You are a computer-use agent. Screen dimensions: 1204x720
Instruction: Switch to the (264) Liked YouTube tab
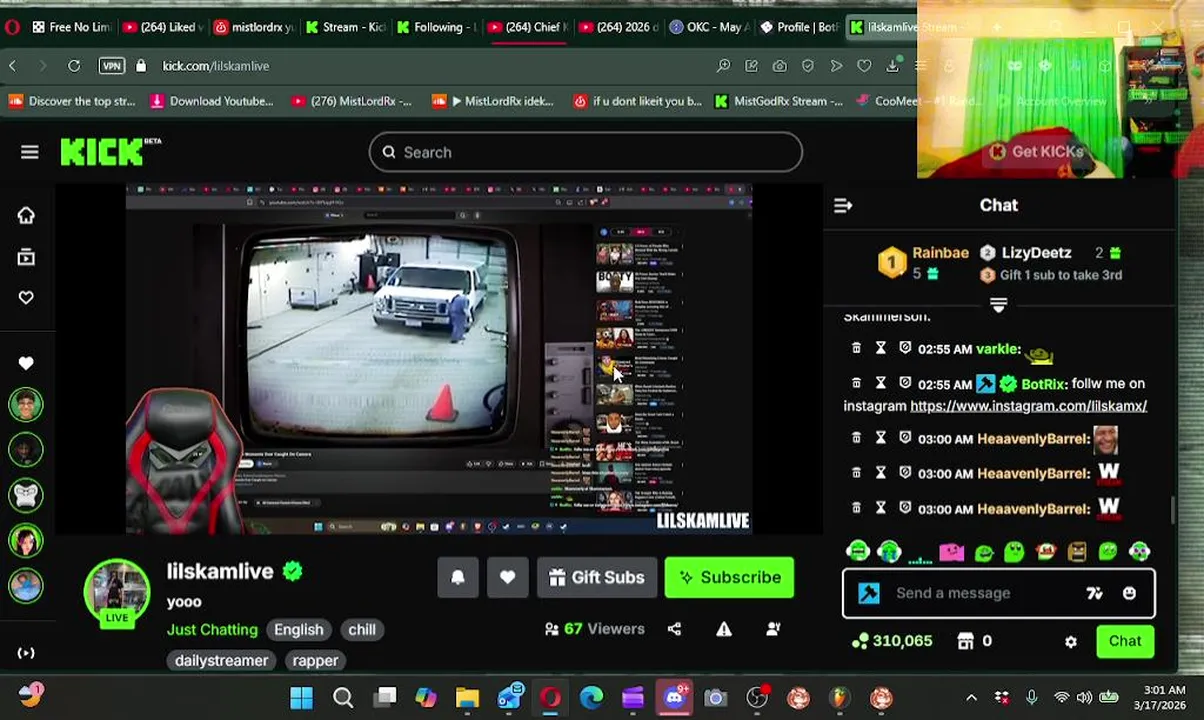tap(163, 27)
